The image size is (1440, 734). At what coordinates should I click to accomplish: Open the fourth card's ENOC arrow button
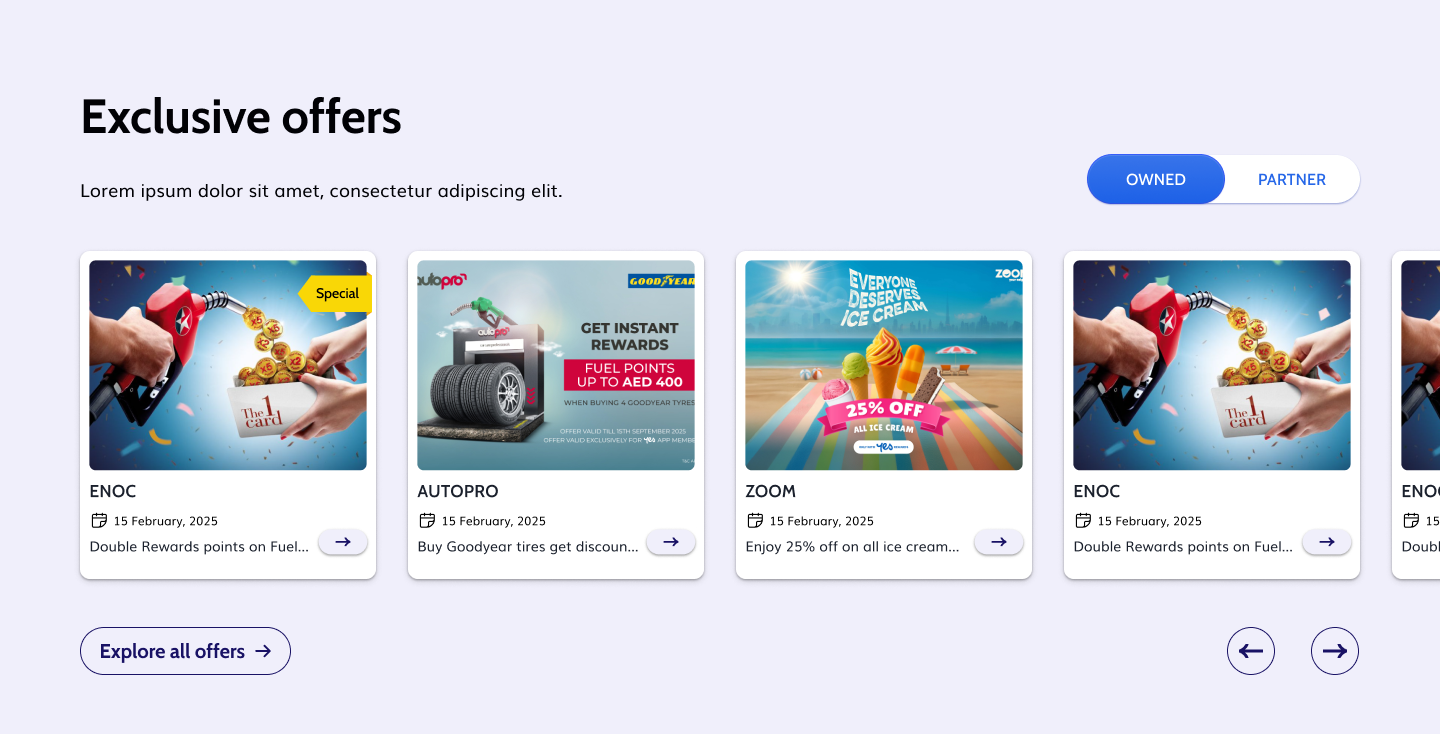[x=1327, y=541]
